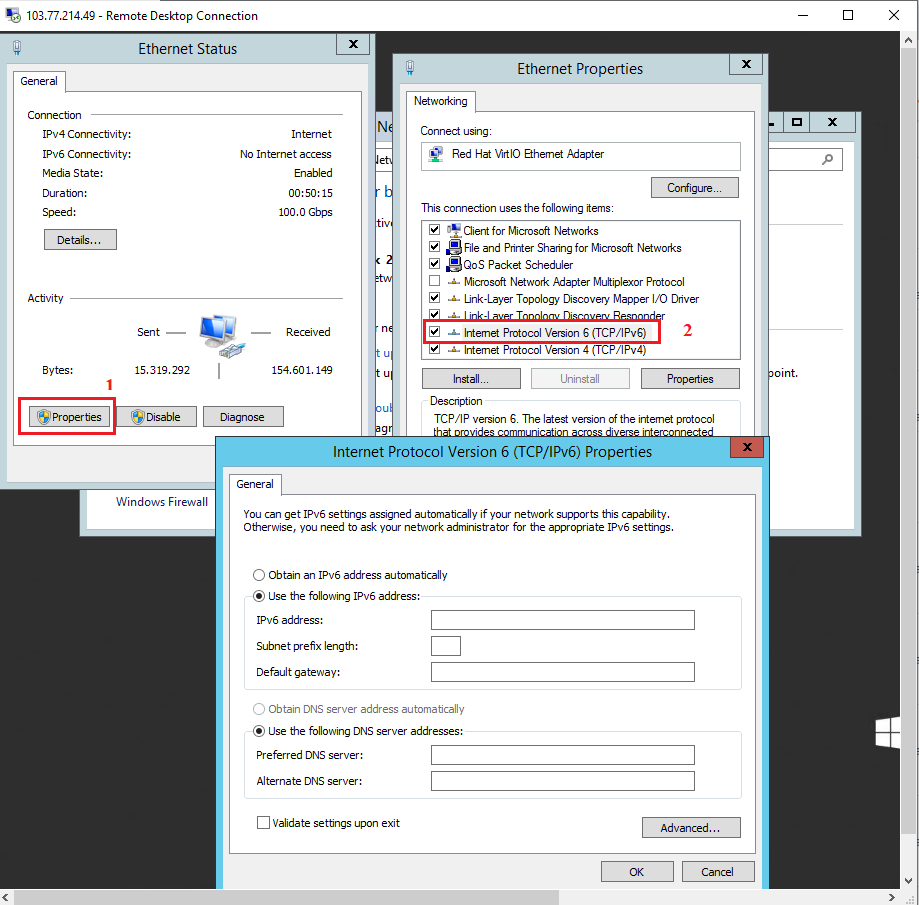Toggle Client for Microsoft Networks checkbox
919x905 pixels.
pos(434,230)
